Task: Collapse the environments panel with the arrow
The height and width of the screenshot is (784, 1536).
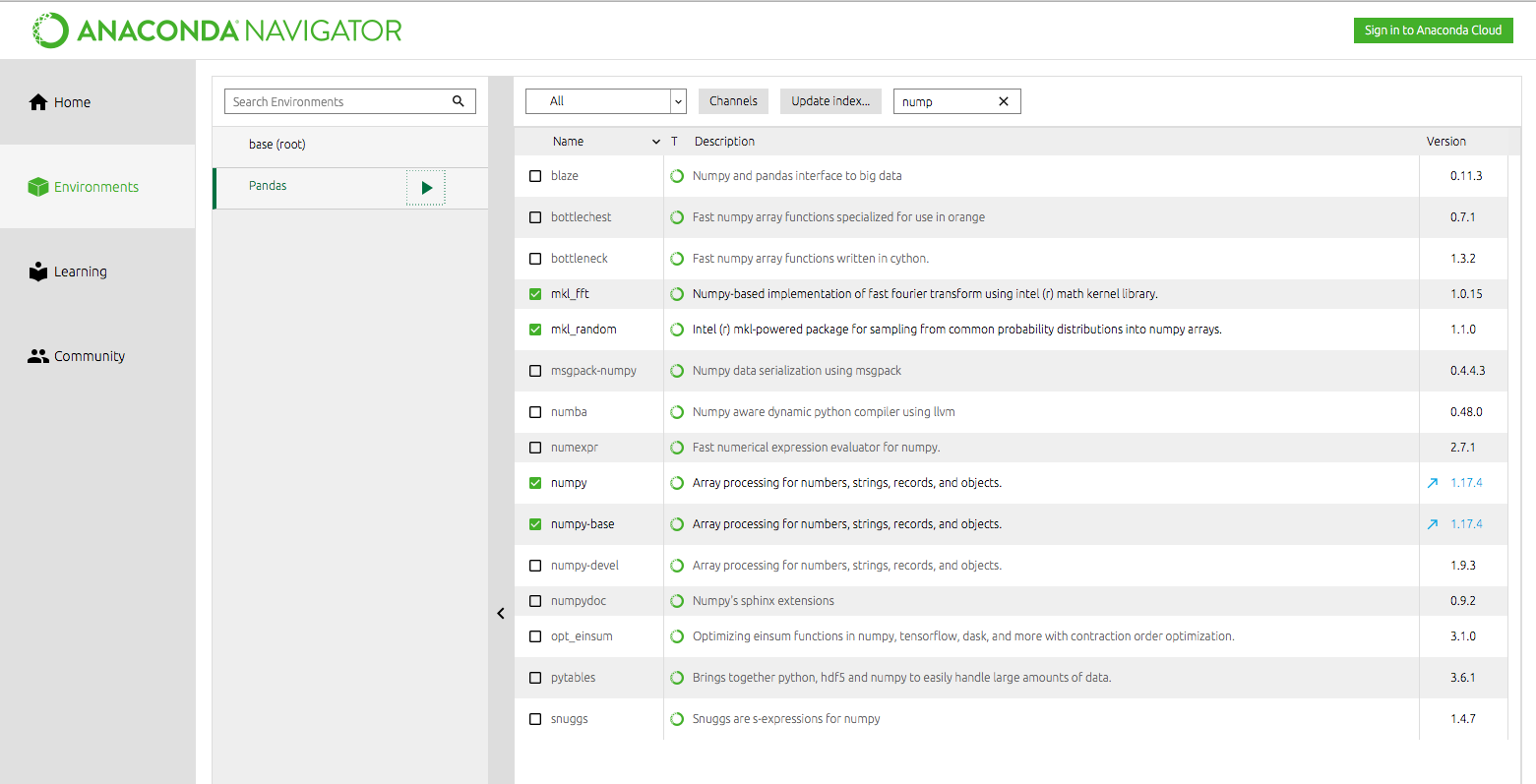Action: (x=501, y=613)
